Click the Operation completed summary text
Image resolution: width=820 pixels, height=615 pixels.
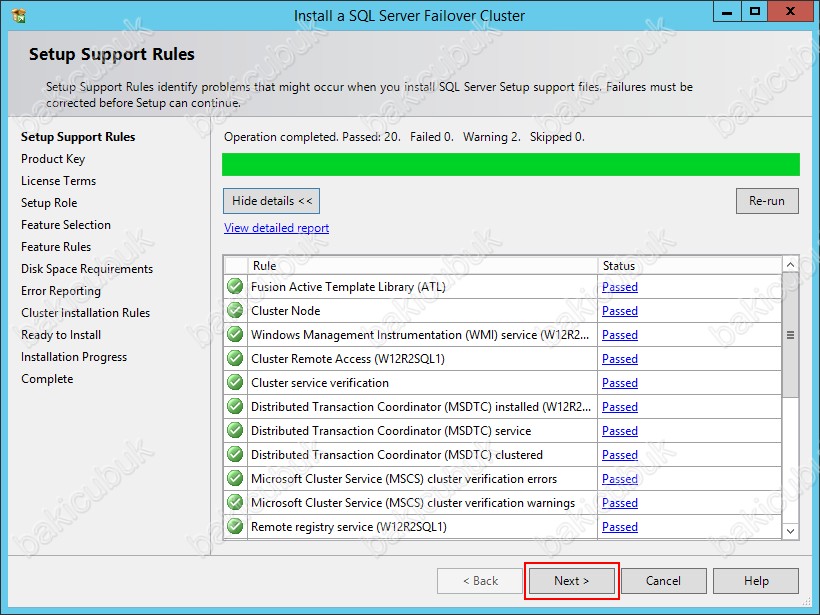(x=404, y=137)
